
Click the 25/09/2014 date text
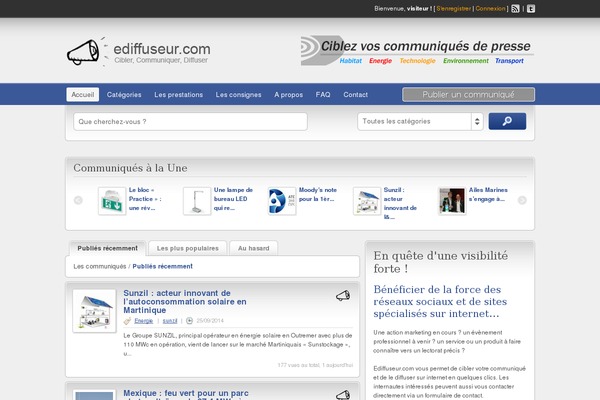[x=210, y=321]
